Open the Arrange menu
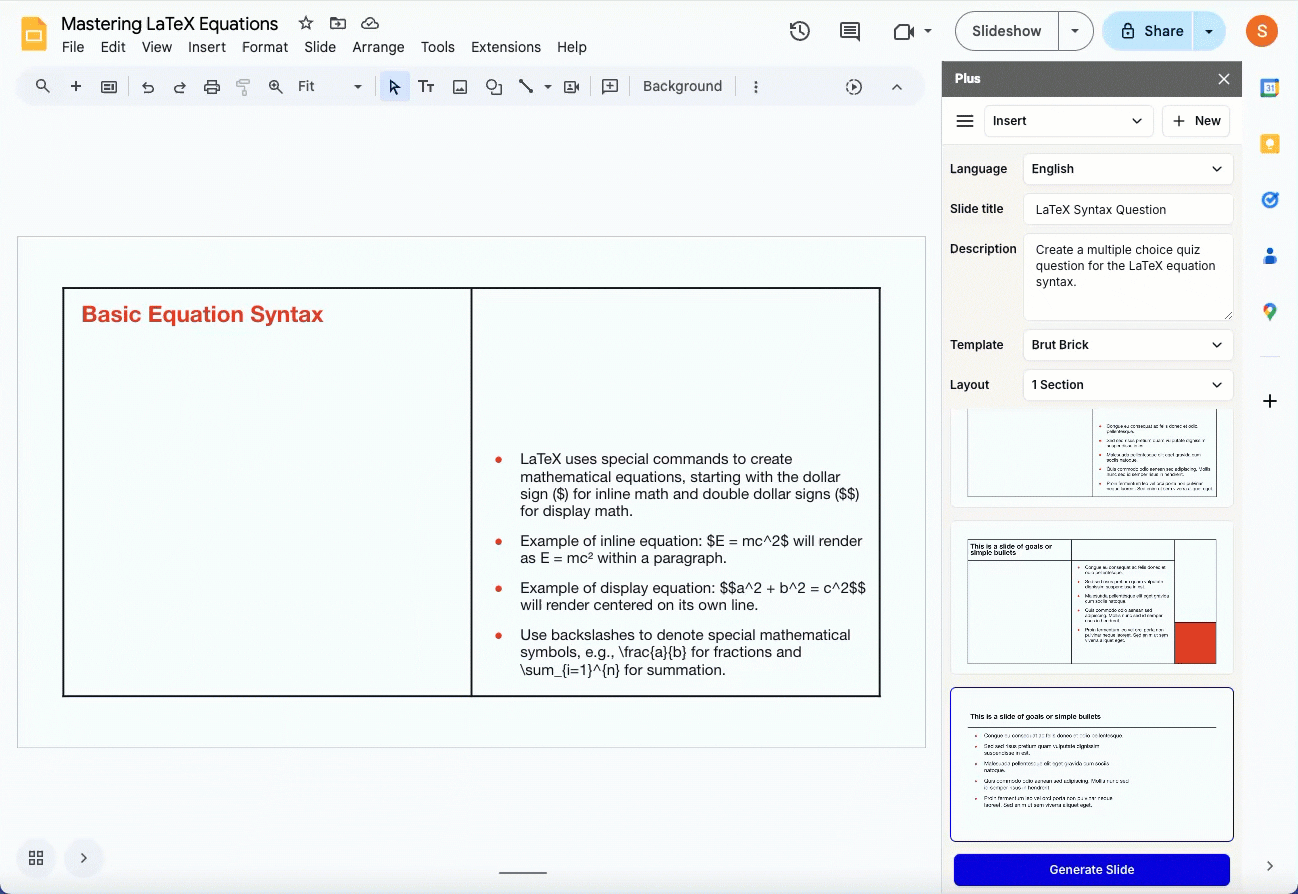The width and height of the screenshot is (1298, 894). [x=378, y=47]
